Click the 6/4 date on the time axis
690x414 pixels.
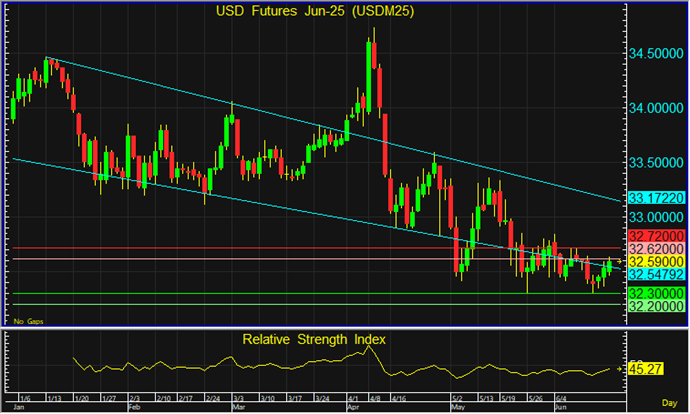561,399
